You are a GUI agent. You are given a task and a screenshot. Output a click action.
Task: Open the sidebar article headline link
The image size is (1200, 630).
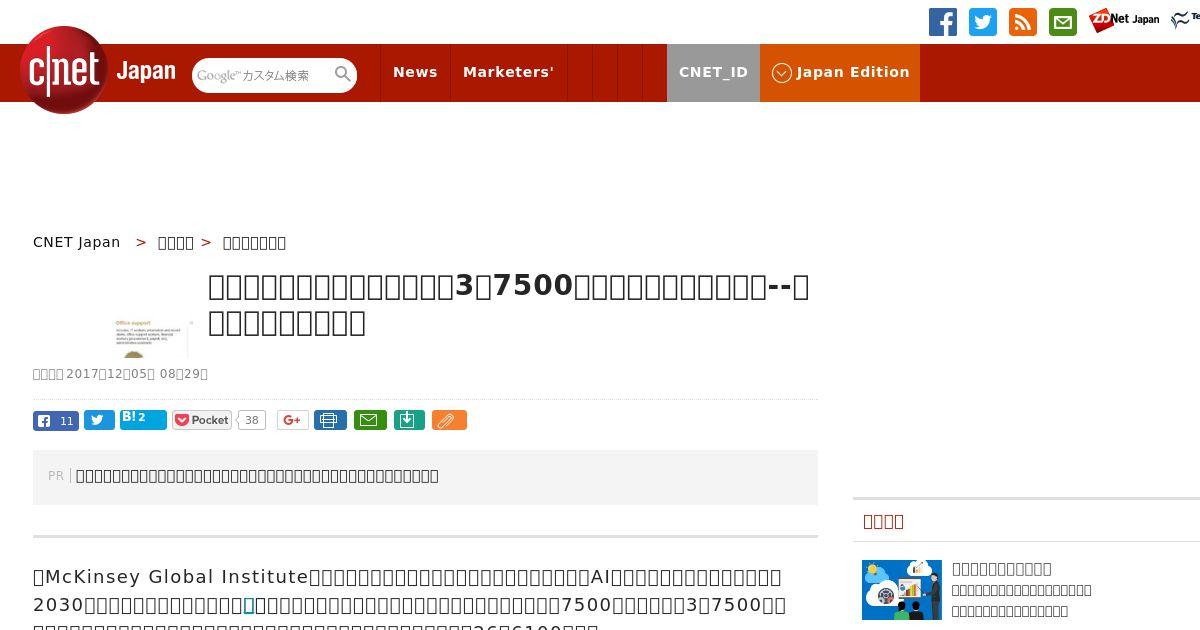click(x=1001, y=568)
